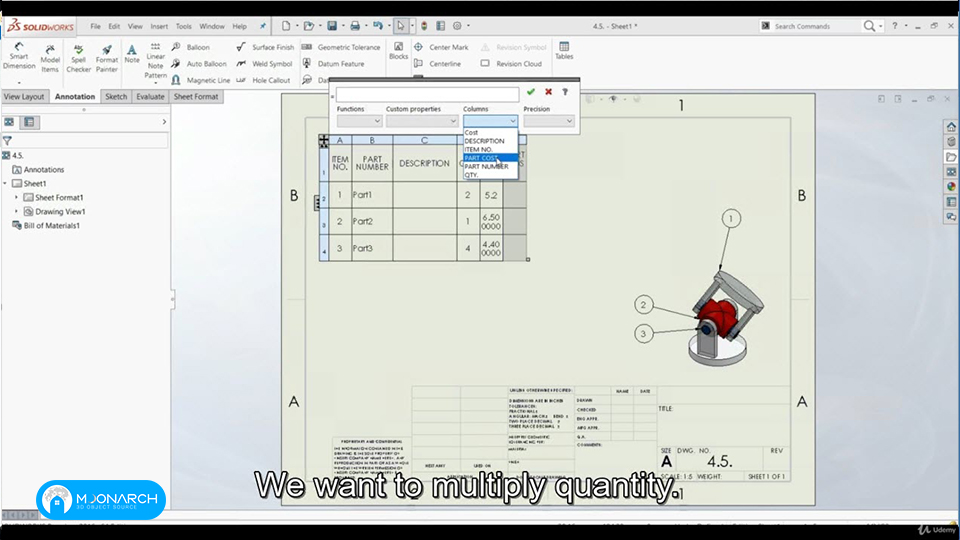Switch to the Evaluate tab
960x540 pixels.
pyautogui.click(x=150, y=97)
